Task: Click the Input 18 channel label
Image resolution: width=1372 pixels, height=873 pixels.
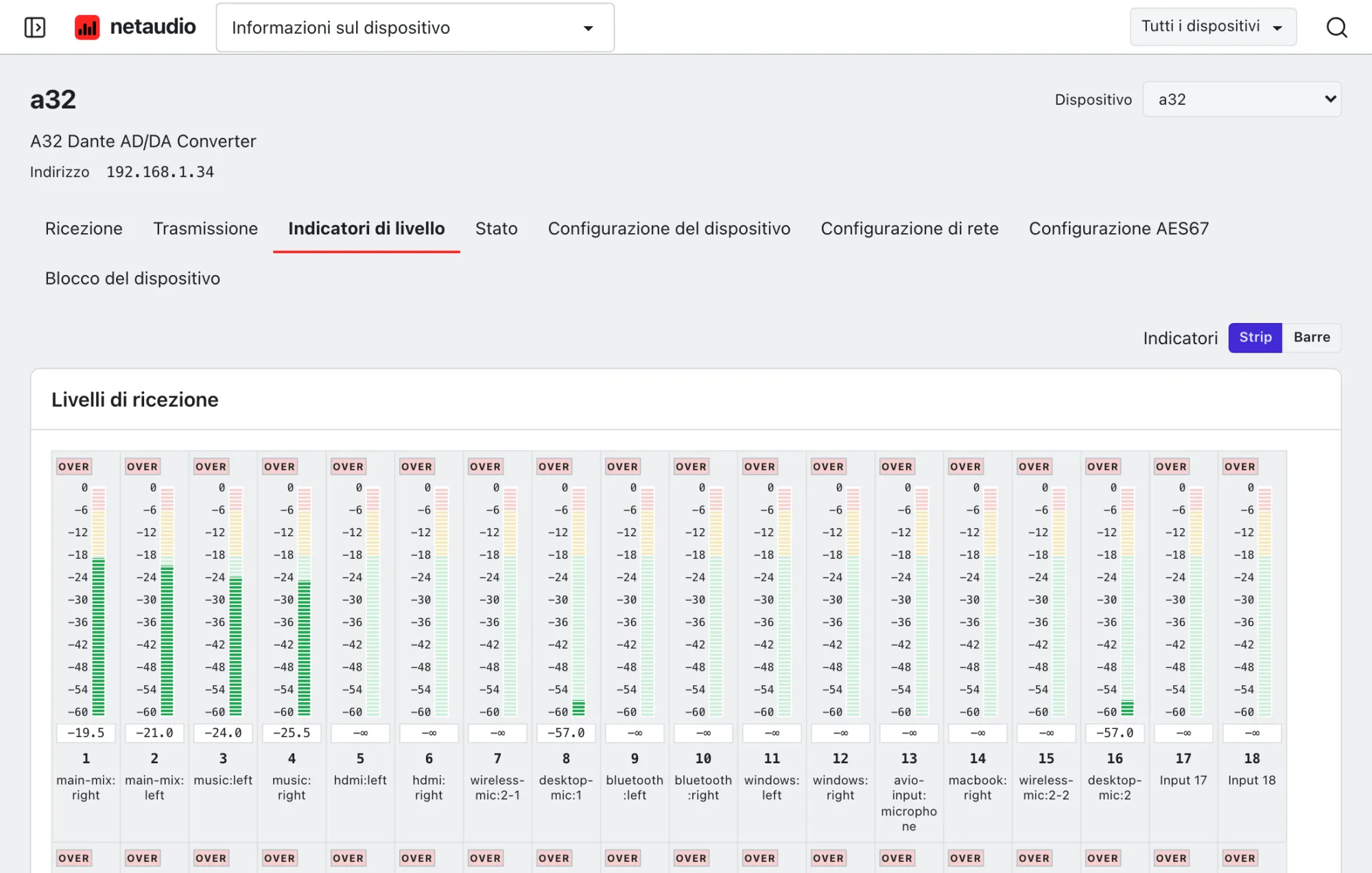Action: click(x=1252, y=780)
